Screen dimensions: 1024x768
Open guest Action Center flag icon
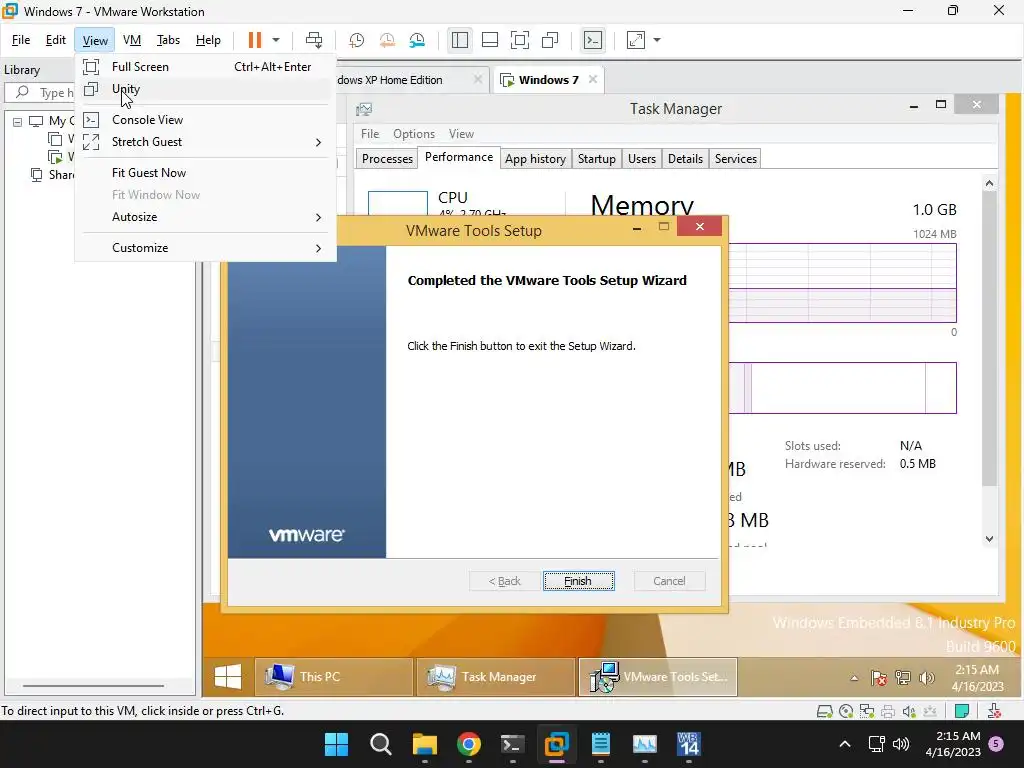878,678
